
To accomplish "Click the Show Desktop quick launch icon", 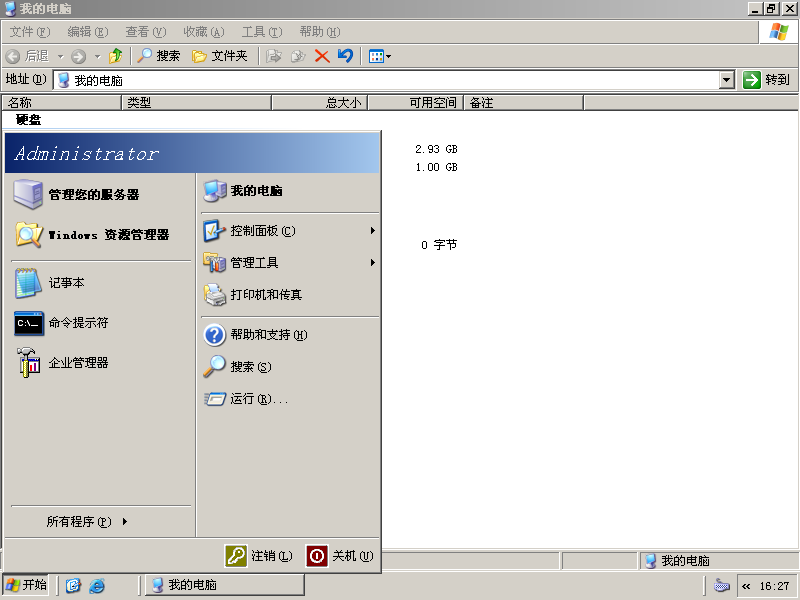I will 73,585.
